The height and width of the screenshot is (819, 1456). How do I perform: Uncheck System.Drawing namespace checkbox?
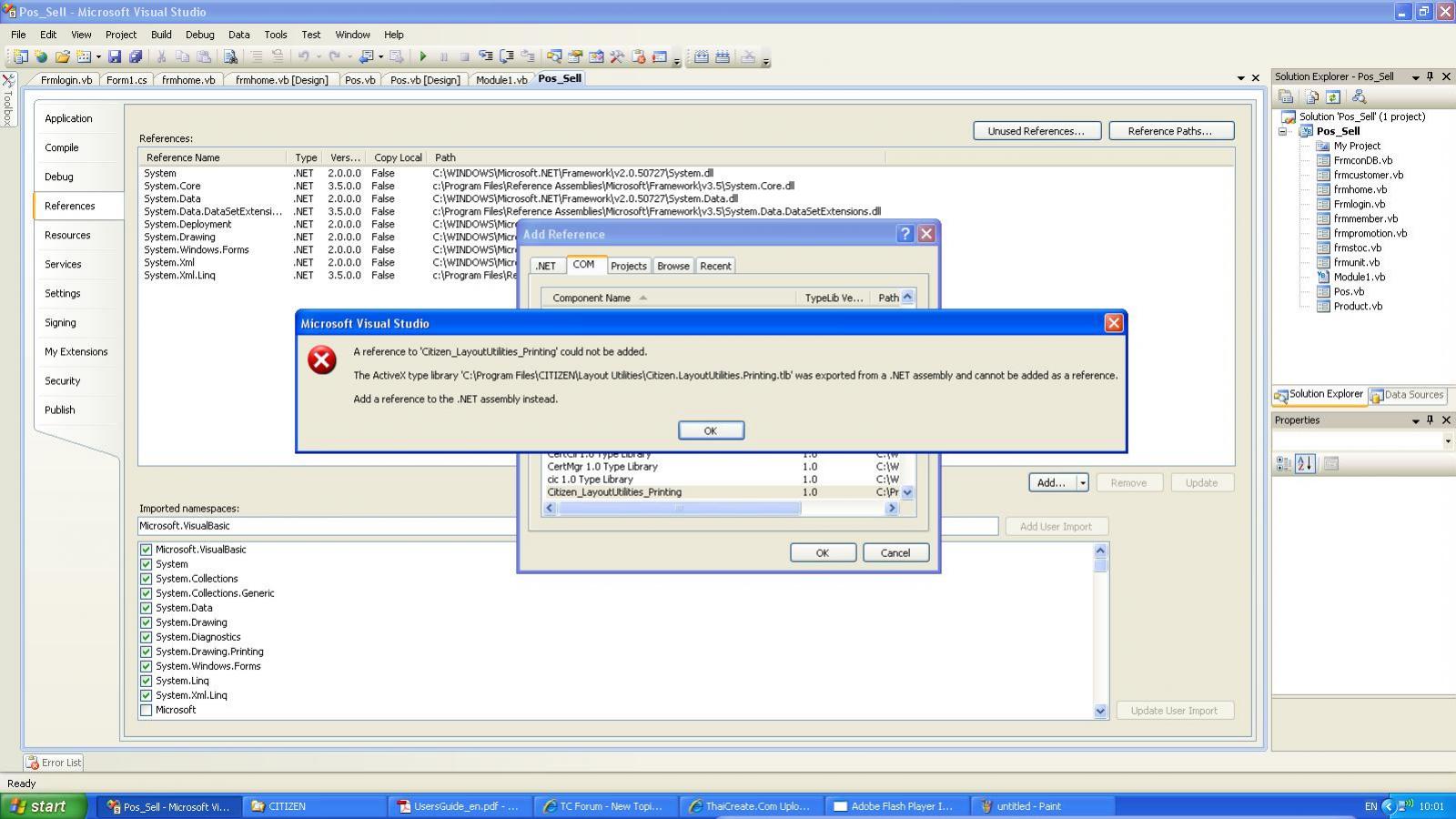tap(146, 622)
